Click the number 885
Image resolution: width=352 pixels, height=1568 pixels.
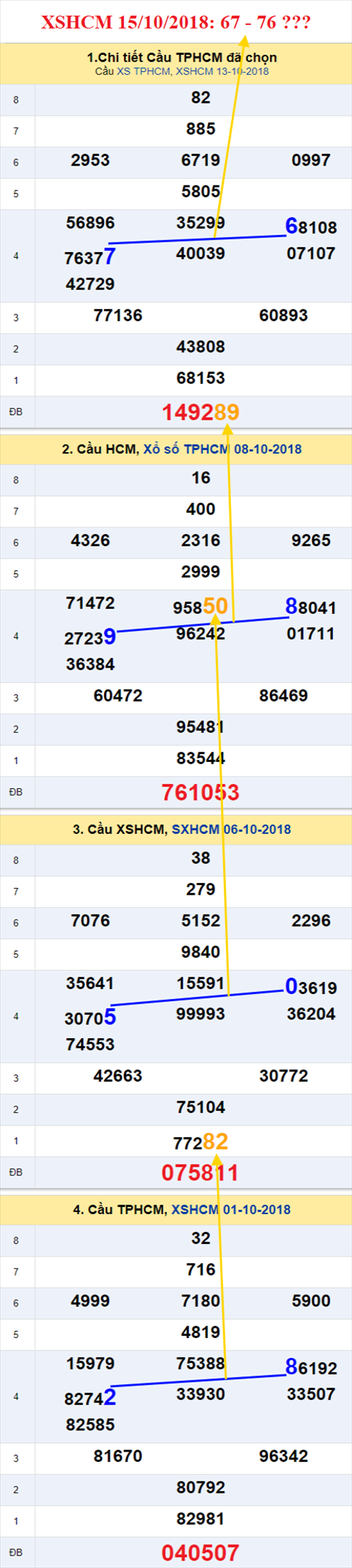(x=200, y=130)
